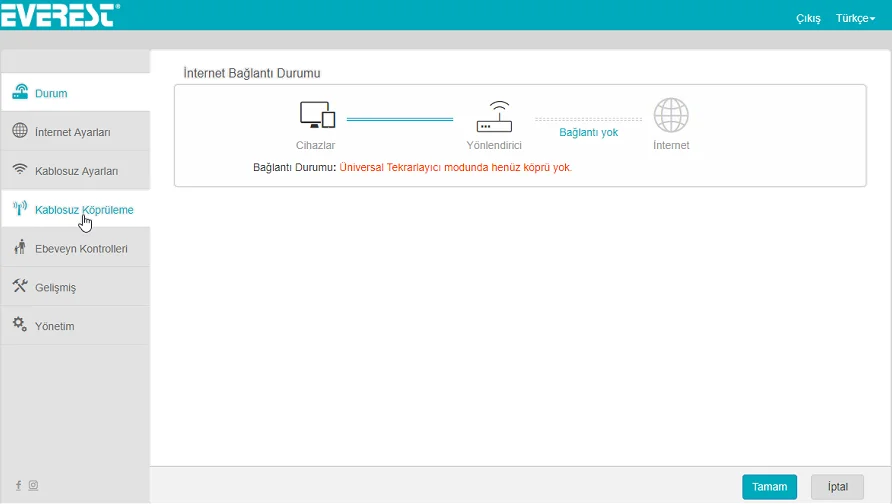The width and height of the screenshot is (892, 504).
Task: Click the red Universal Tekrarlayıcı status message
Action: [455, 167]
